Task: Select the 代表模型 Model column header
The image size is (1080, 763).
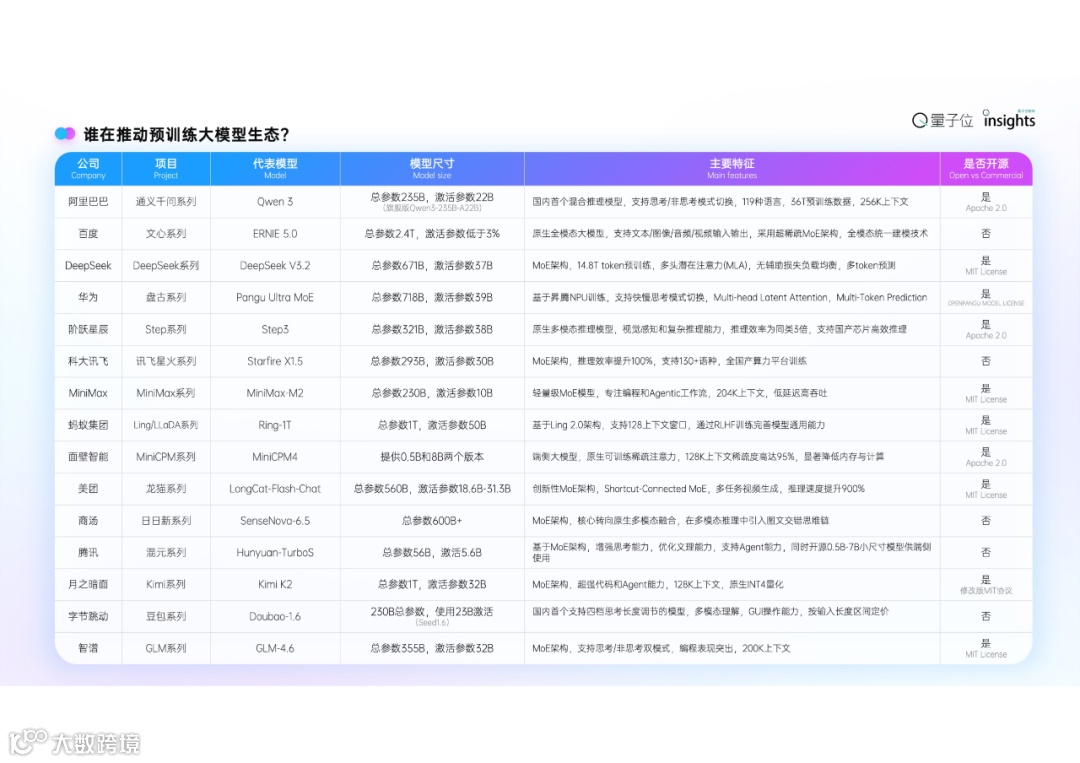Action: pos(275,169)
